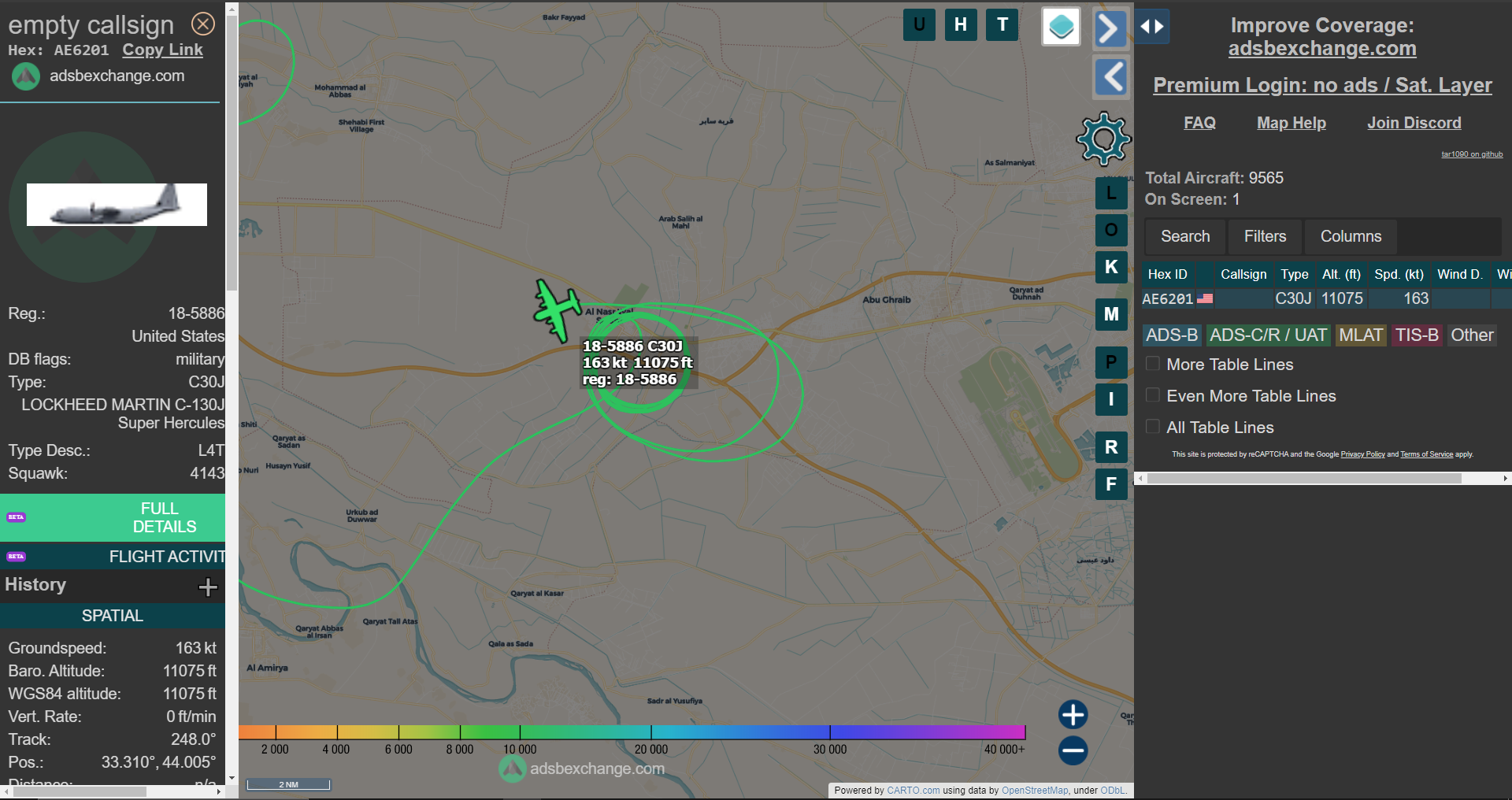This screenshot has width=1512, height=800.
Task: Click the FLIGHT ACTIVITY button
Action: [113, 557]
